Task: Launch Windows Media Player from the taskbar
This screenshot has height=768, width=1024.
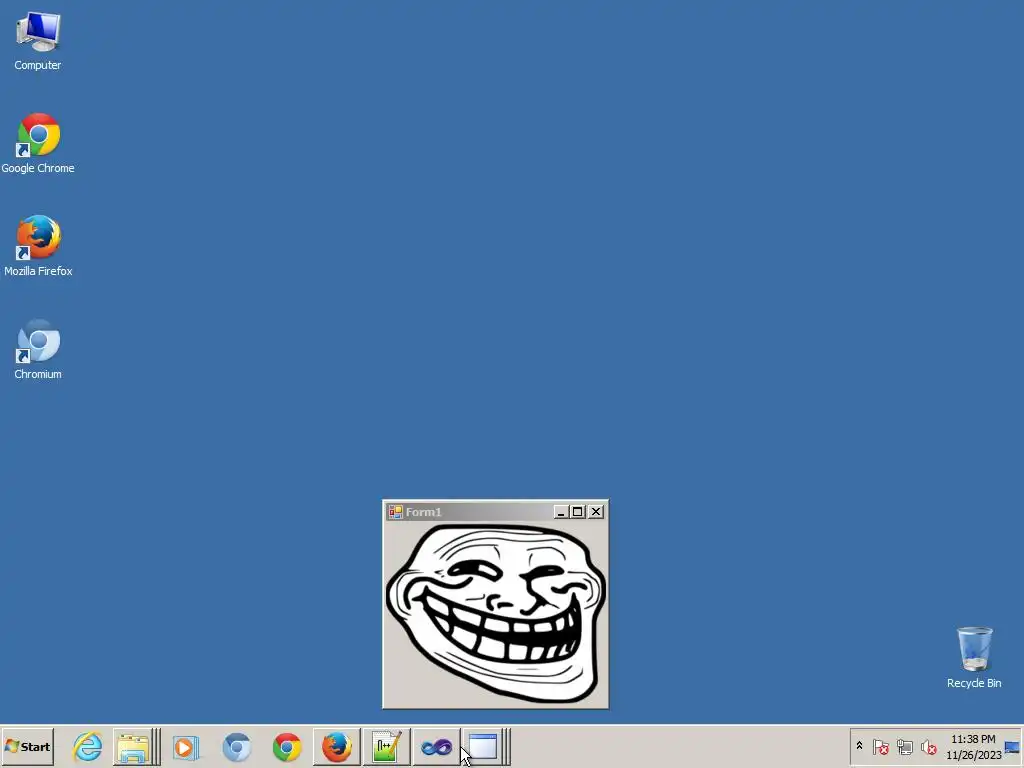Action: [186, 747]
